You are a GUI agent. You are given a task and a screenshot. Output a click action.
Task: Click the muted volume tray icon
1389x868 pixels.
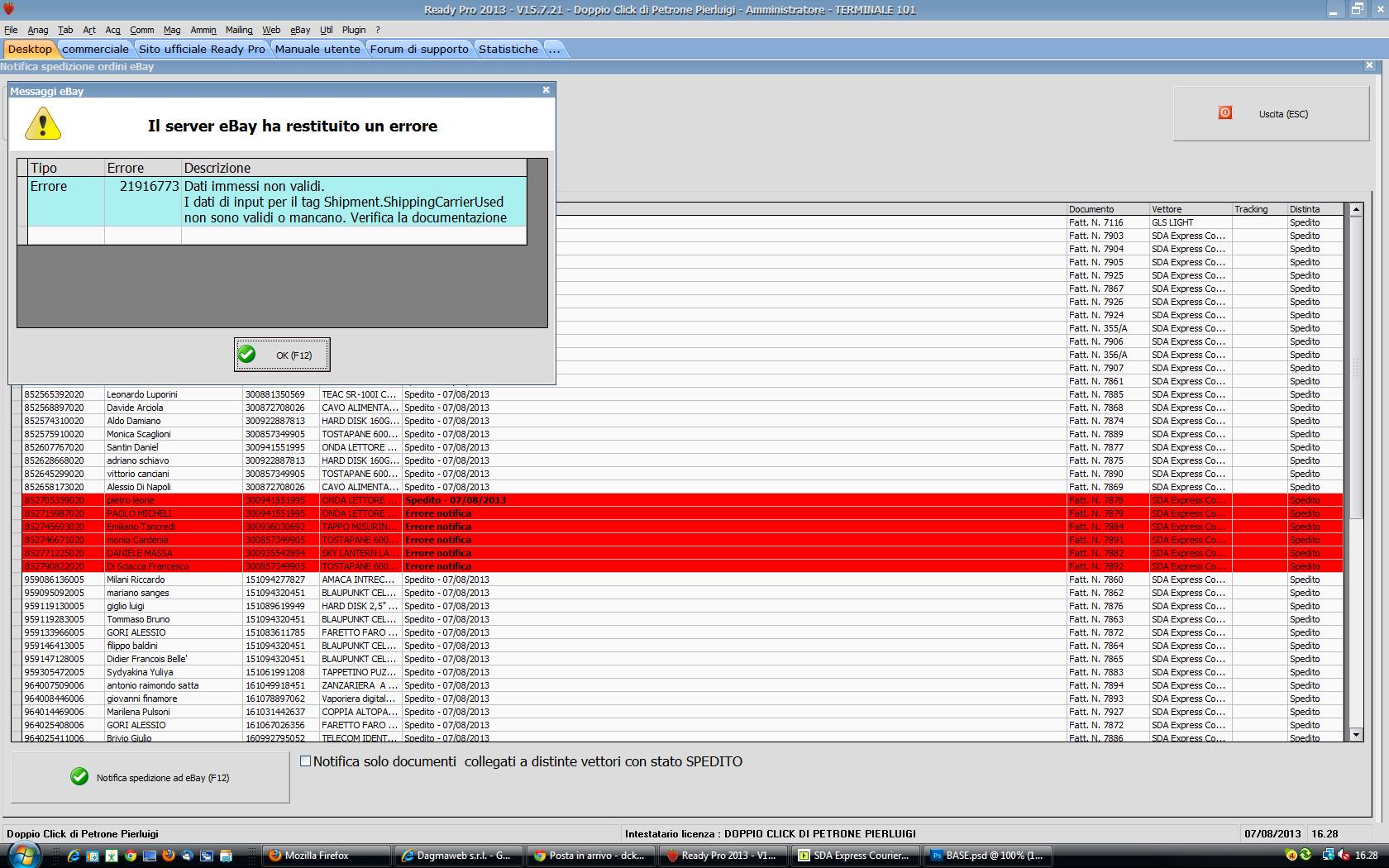pyautogui.click(x=1345, y=855)
